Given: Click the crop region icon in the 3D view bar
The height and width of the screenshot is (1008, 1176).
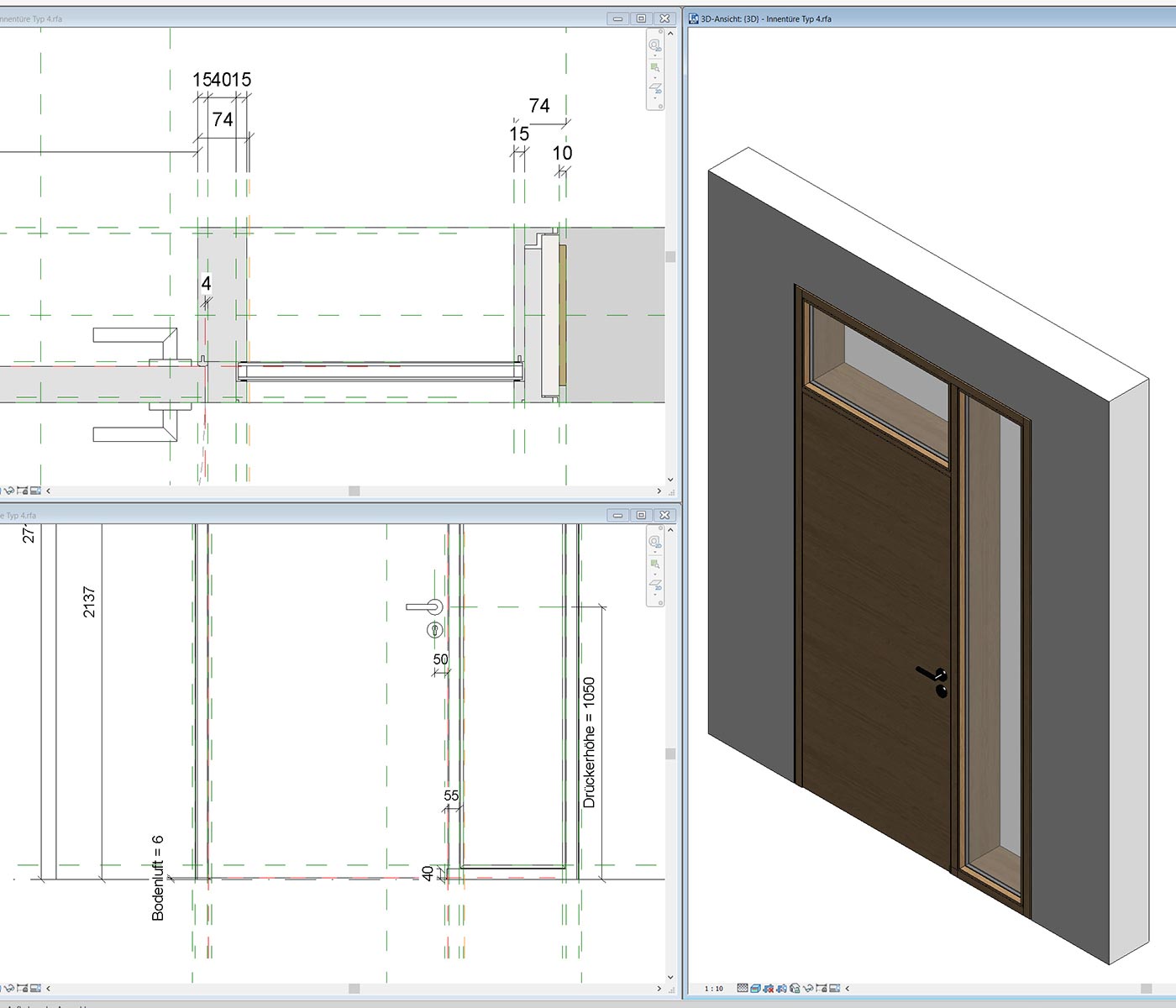Looking at the screenshot, I should [822, 988].
